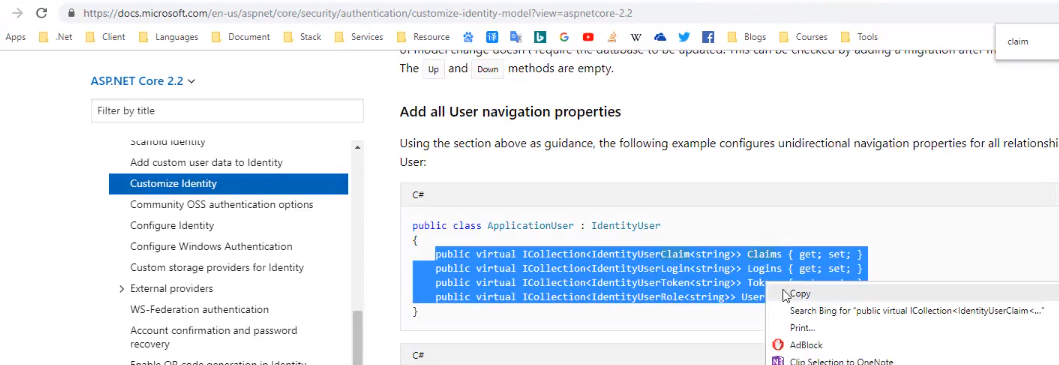This screenshot has width=1059, height=365.
Task: Click the ApplicationUser class declaration line
Action: point(536,226)
